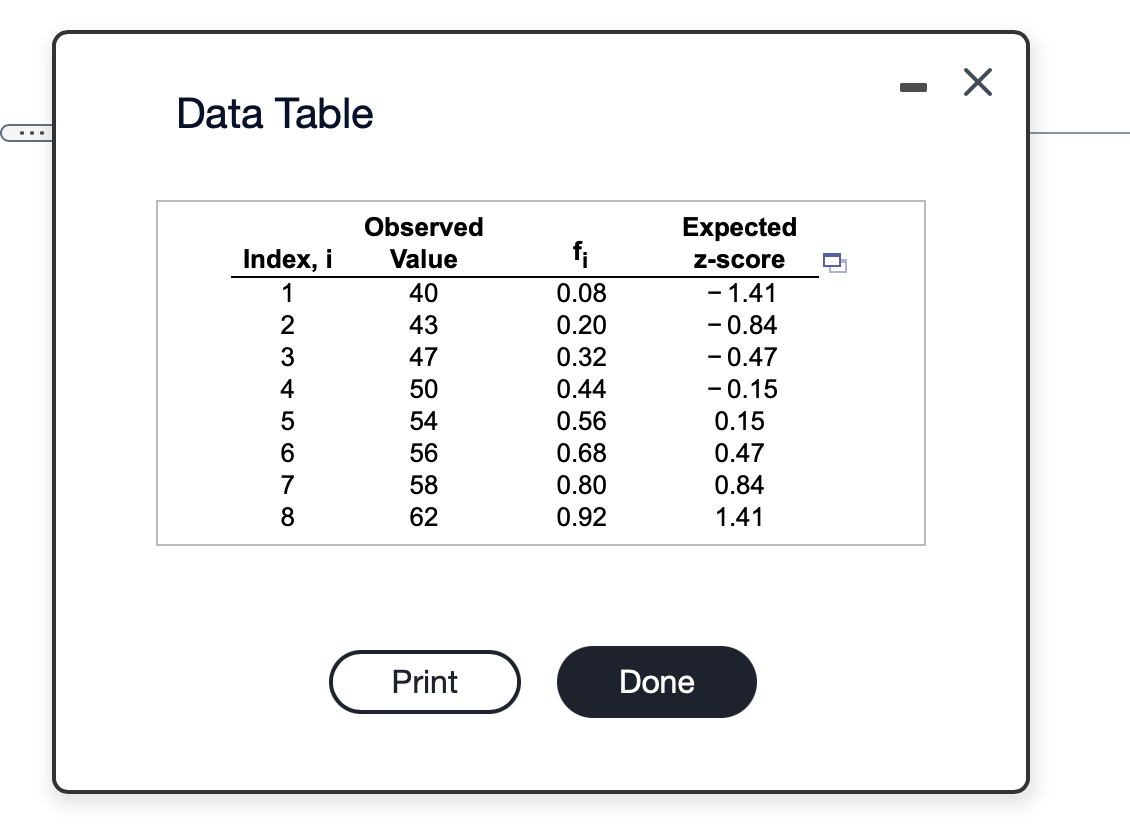
Task: Click Print
Action: (x=424, y=681)
